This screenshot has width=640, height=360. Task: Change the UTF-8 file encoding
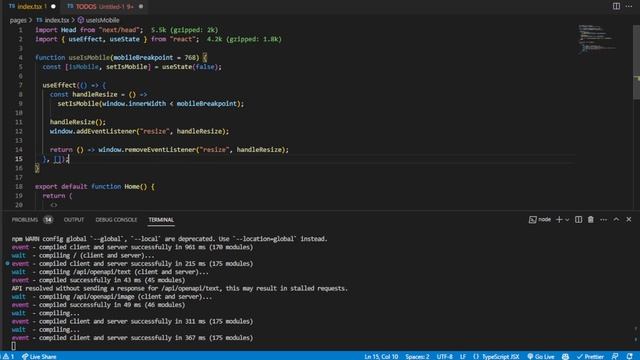444,356
